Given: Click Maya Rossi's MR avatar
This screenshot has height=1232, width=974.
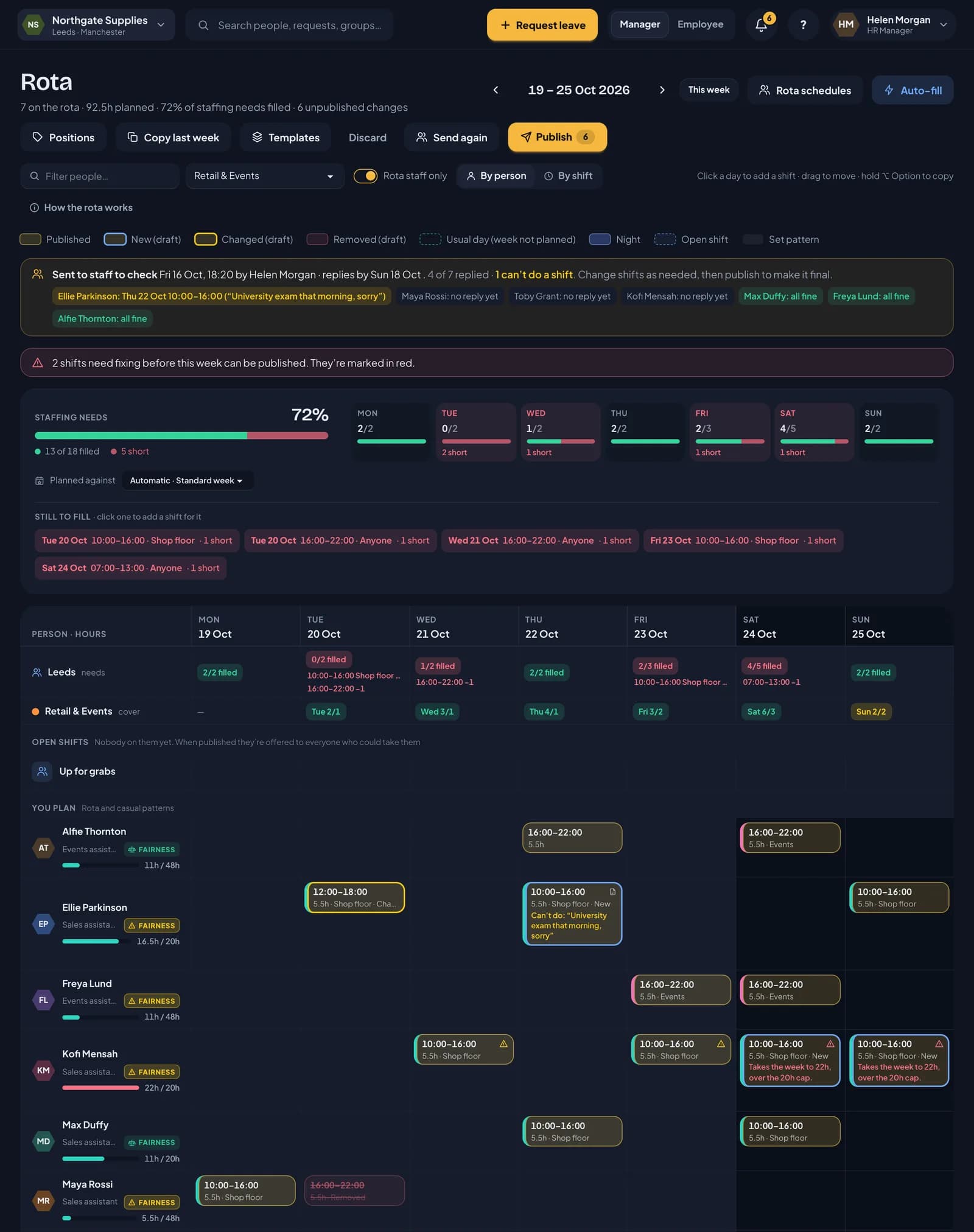Looking at the screenshot, I should tap(43, 1201).
